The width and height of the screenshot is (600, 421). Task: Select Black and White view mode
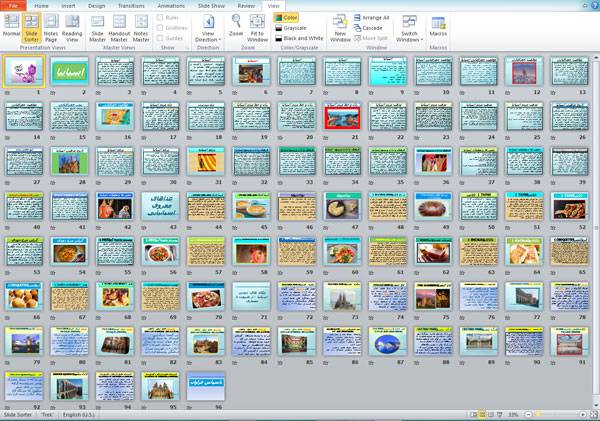click(x=299, y=38)
